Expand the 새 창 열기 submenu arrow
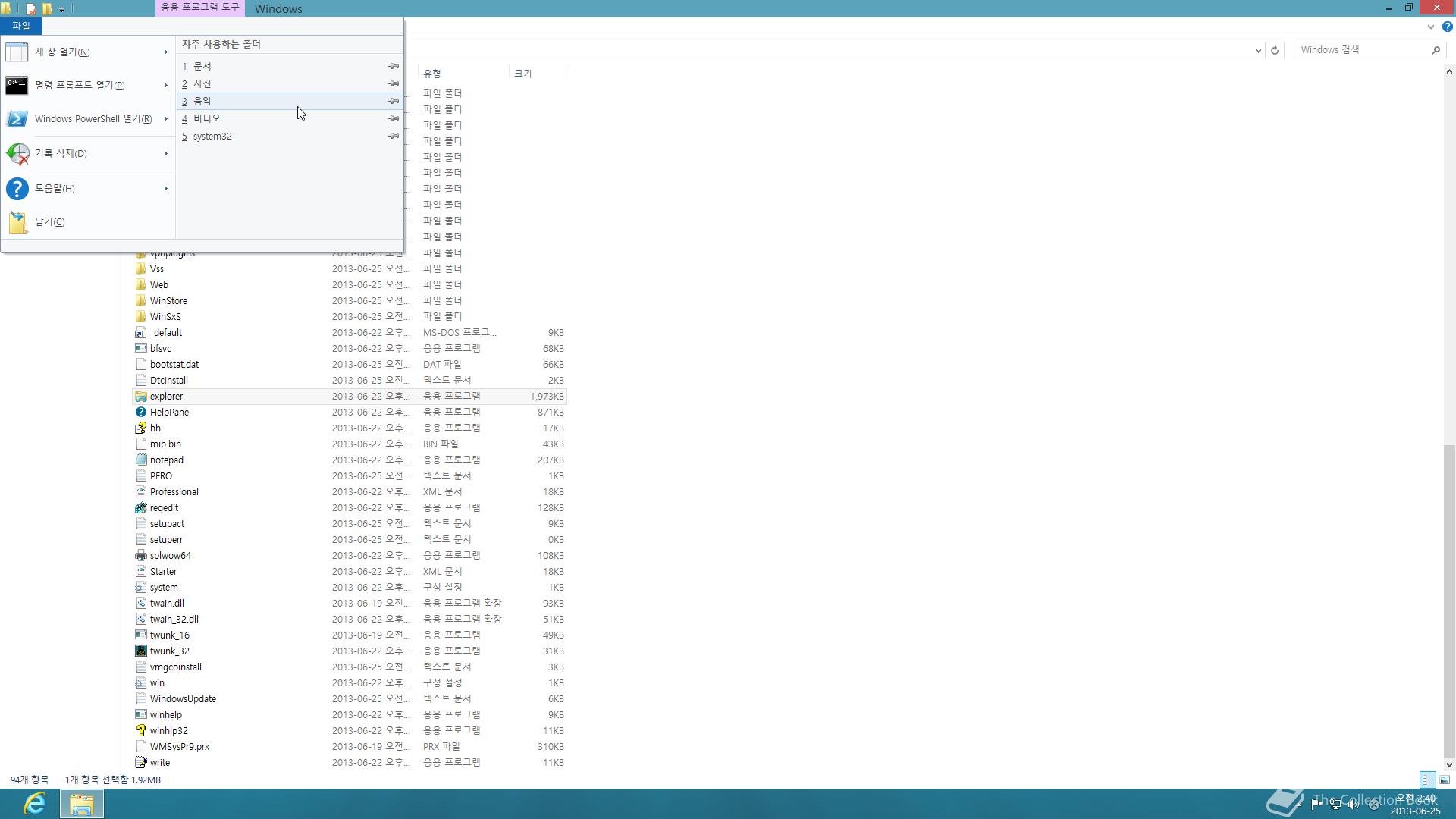Image resolution: width=1456 pixels, height=819 pixels. 165,52
